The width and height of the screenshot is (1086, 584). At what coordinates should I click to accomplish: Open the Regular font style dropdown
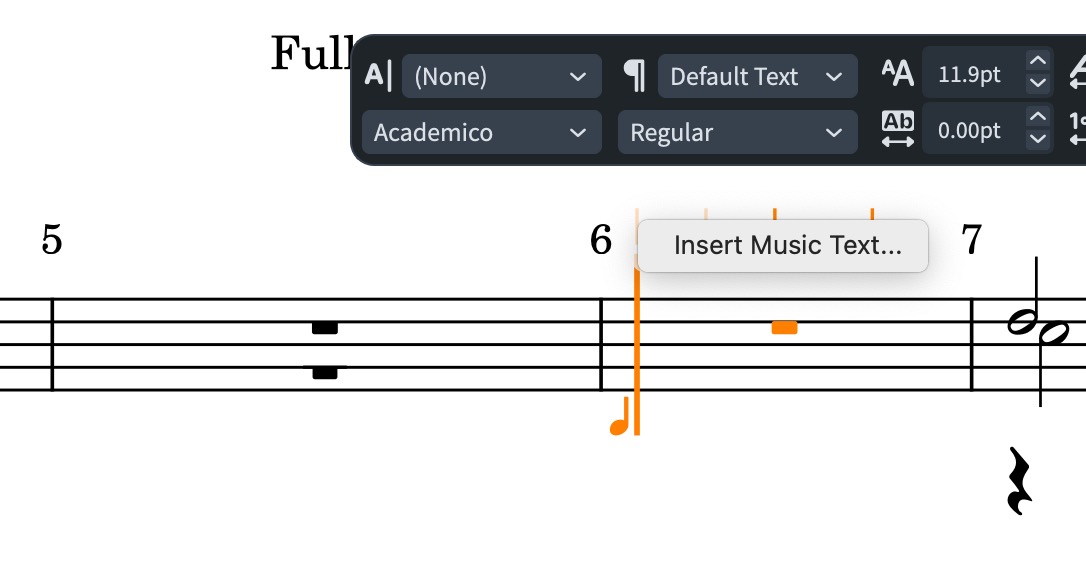coord(738,132)
